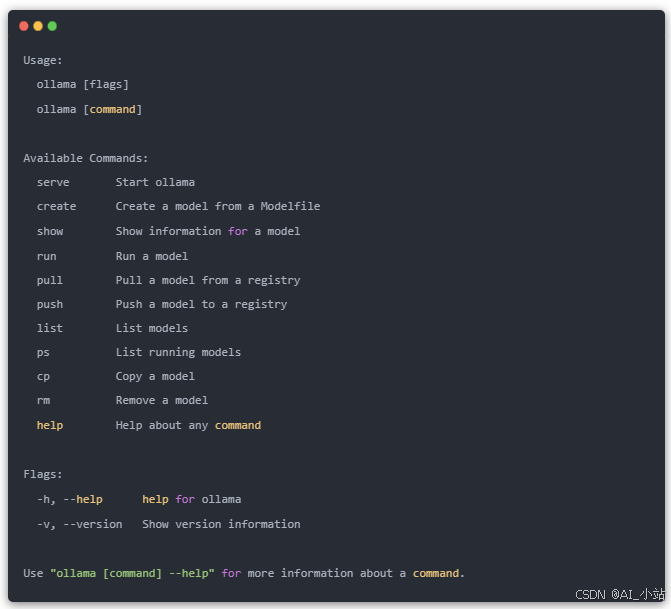
Task: Click the 'Usage:' heading text
Action: 43,60
